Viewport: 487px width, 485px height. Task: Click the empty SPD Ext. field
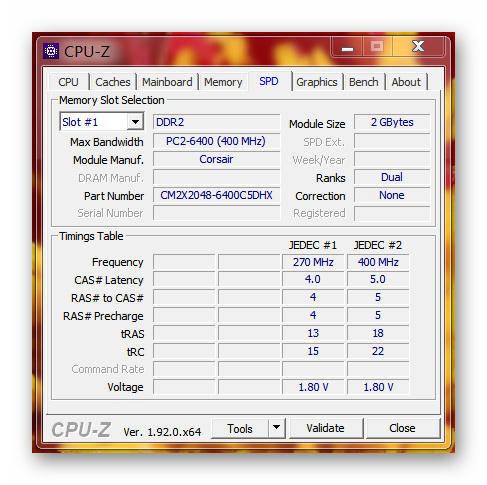(392, 141)
